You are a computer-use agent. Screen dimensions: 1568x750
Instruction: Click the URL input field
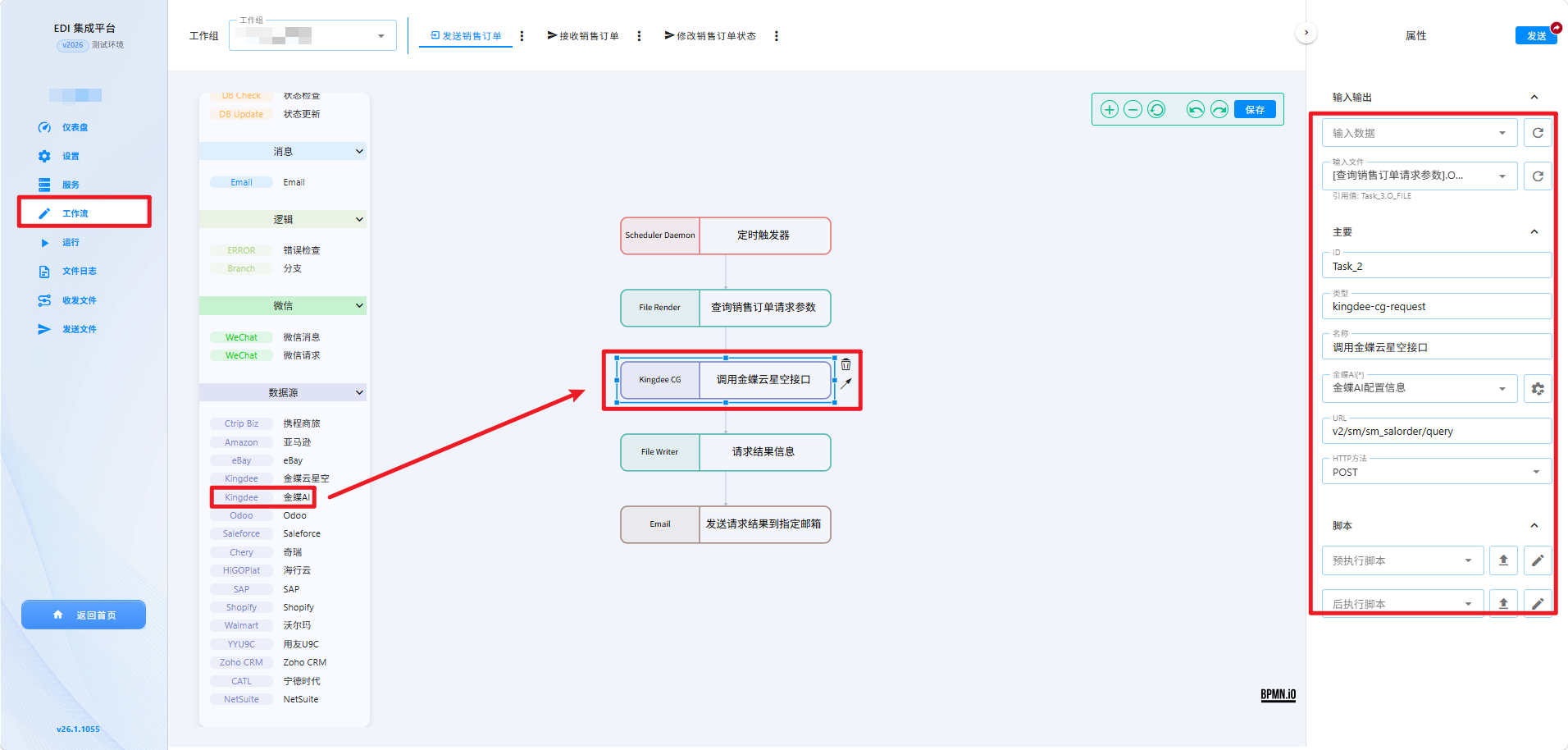pyautogui.click(x=1437, y=431)
